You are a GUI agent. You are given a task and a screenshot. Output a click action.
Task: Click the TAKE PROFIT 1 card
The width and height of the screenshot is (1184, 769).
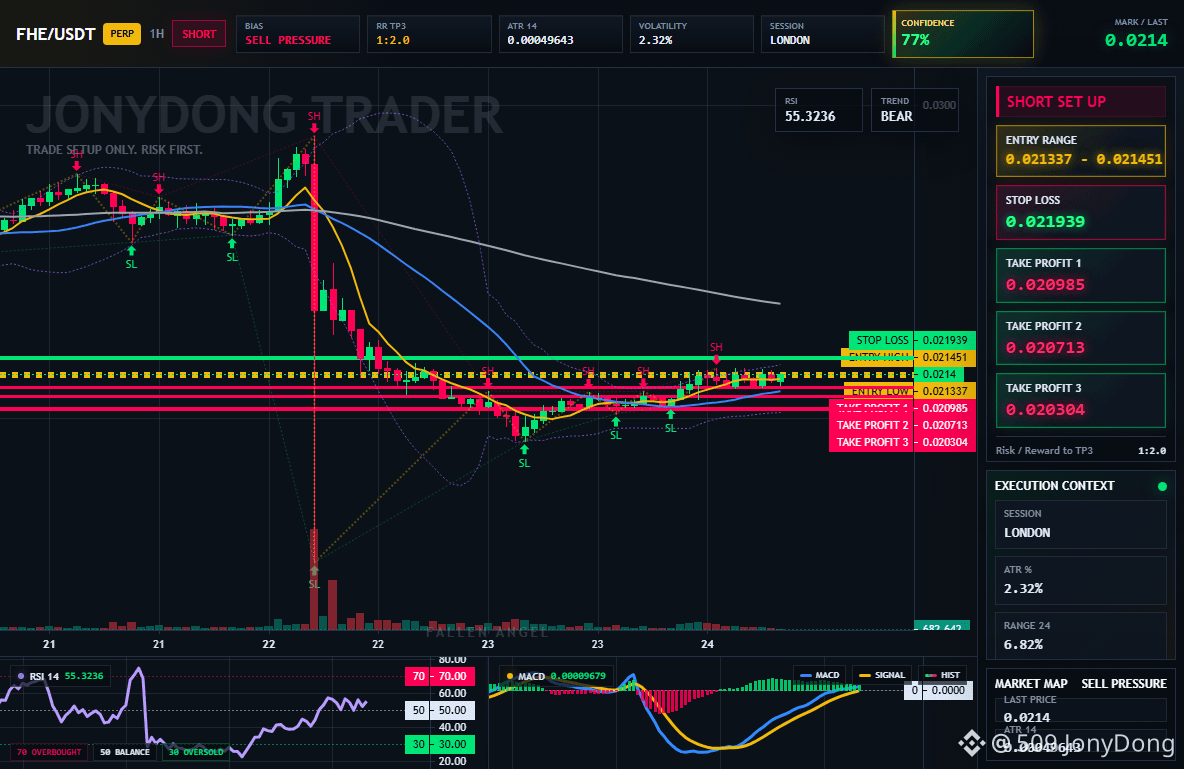pos(1081,275)
